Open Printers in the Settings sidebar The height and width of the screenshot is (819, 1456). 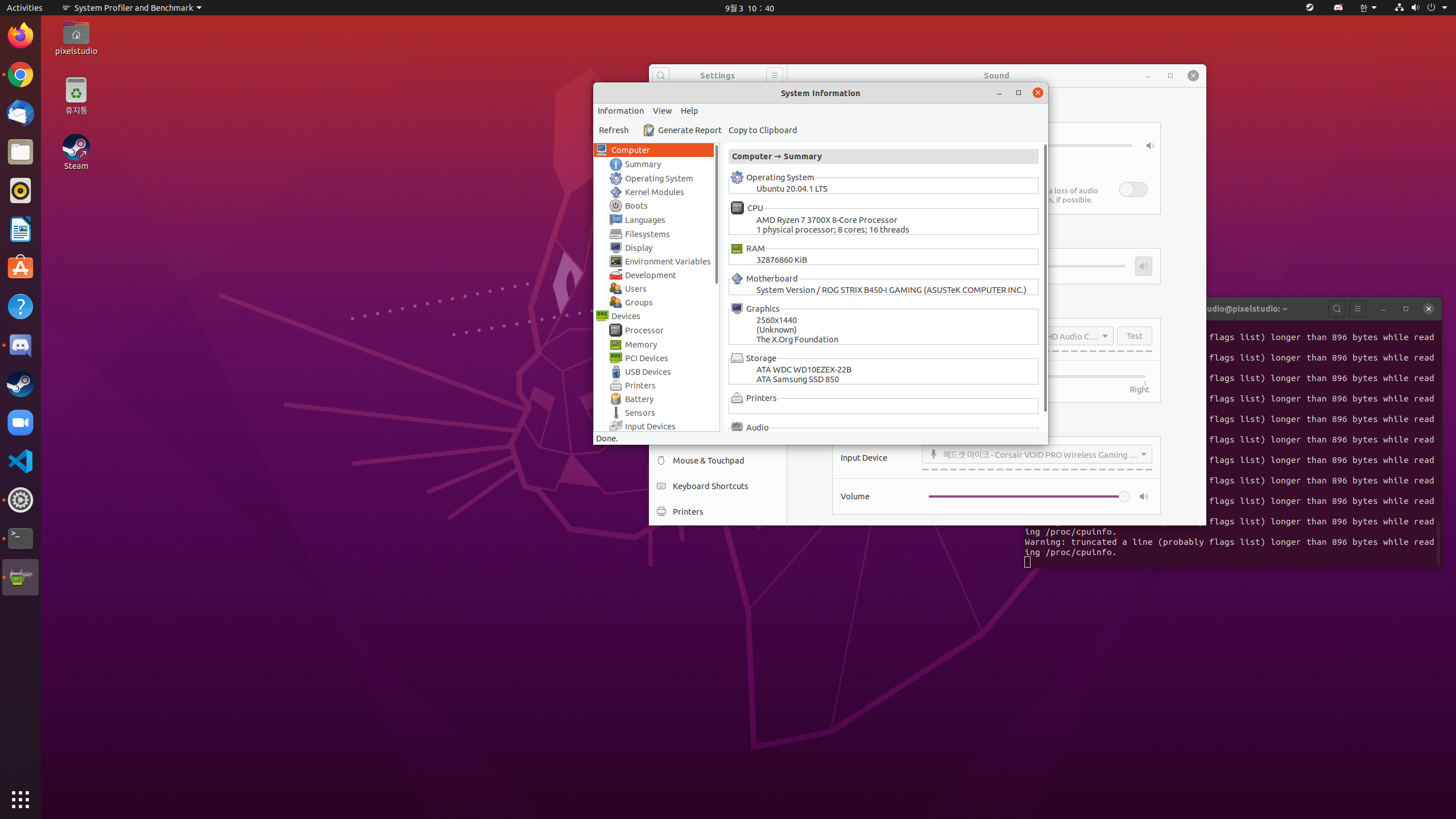point(718,512)
